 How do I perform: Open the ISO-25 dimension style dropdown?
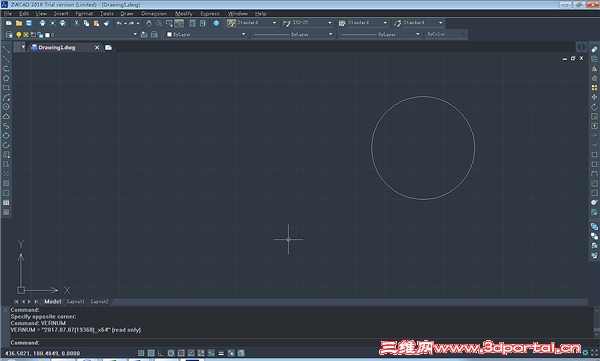point(330,23)
